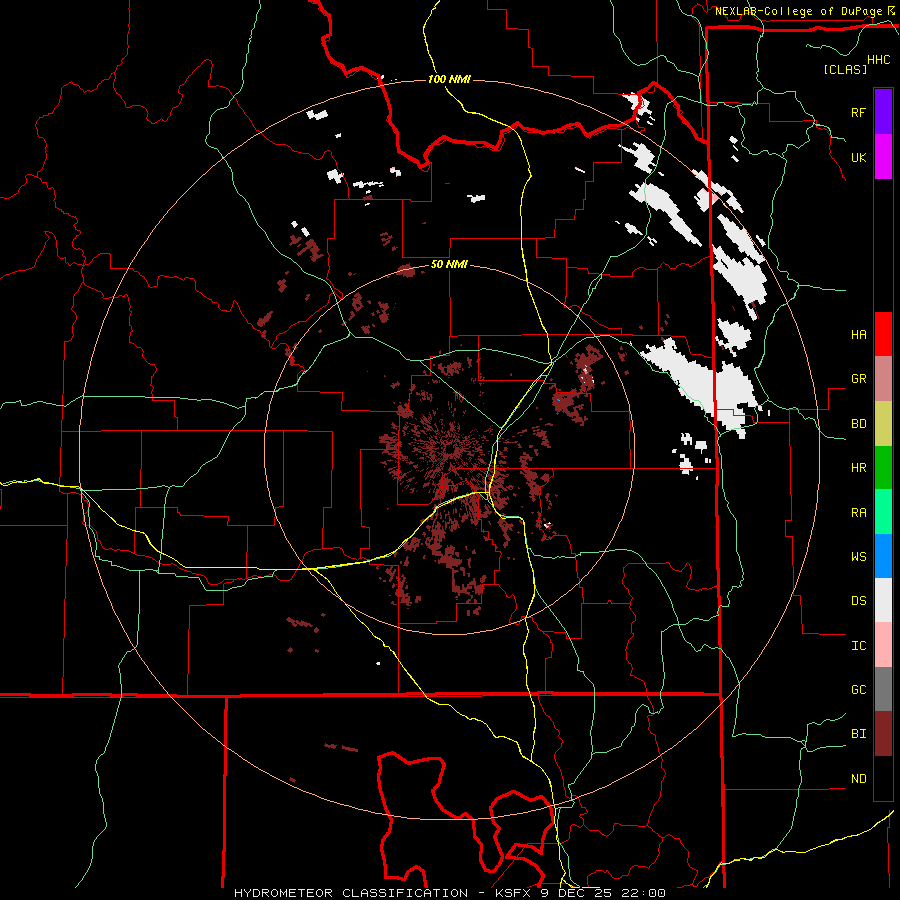
Task: Click the RF legend label
Action: pos(858,112)
